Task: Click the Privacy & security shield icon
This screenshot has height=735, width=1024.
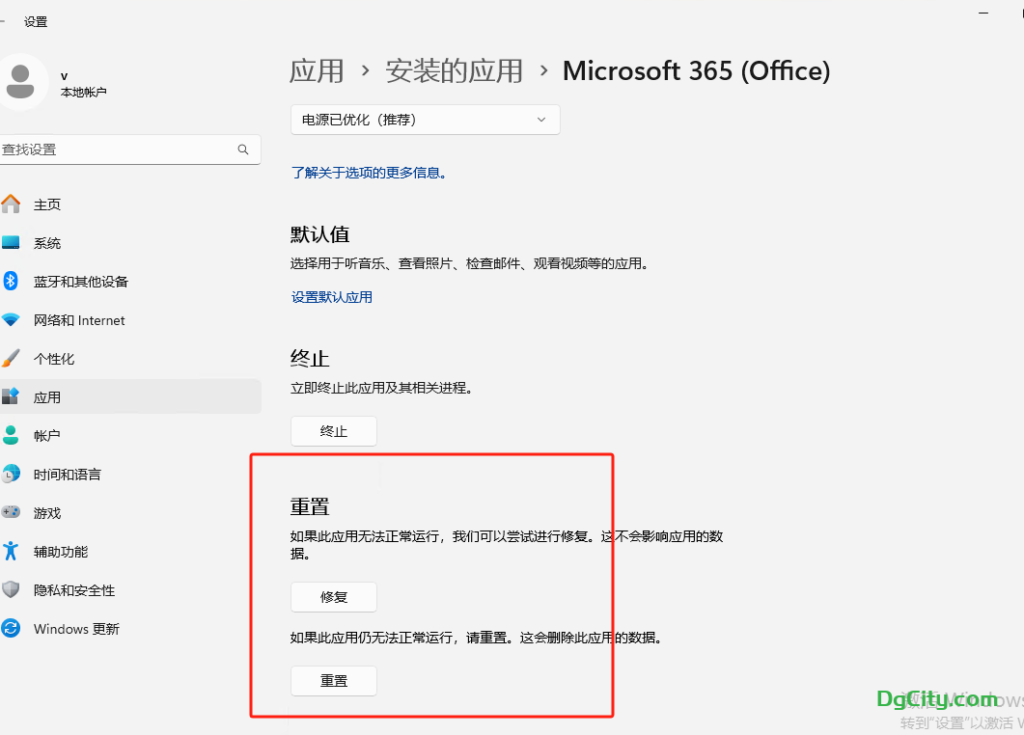Action: point(11,590)
